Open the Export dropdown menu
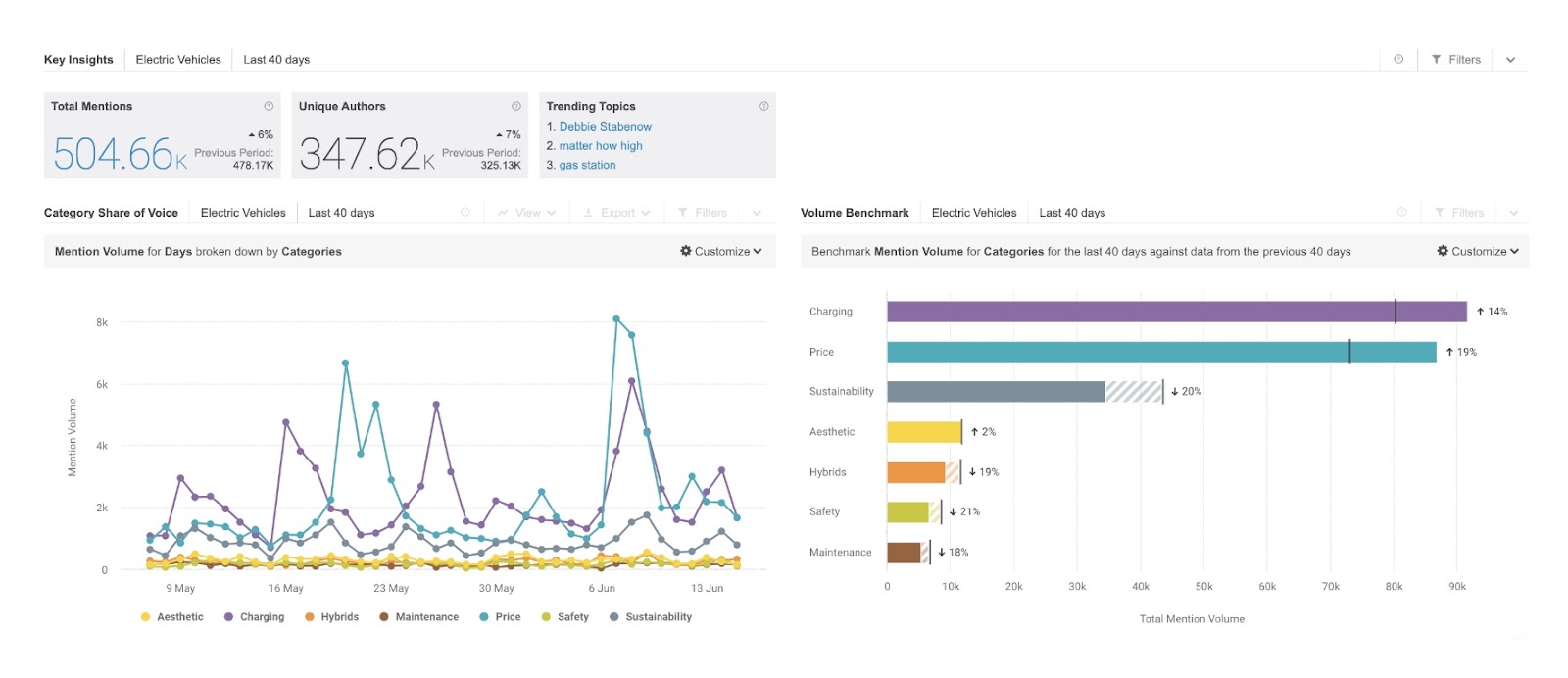1568x678 pixels. pos(617,213)
